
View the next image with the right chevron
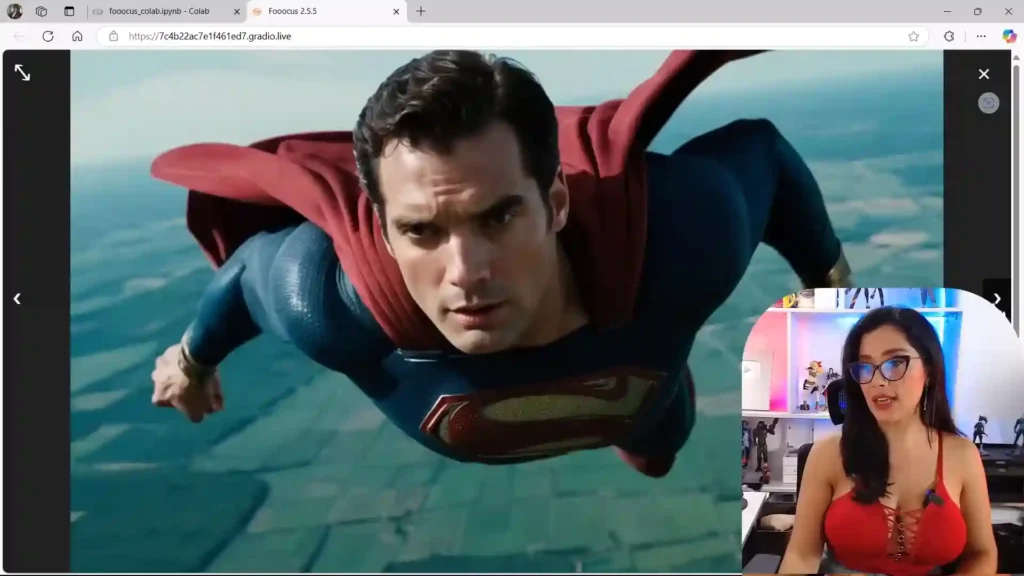[997, 298]
